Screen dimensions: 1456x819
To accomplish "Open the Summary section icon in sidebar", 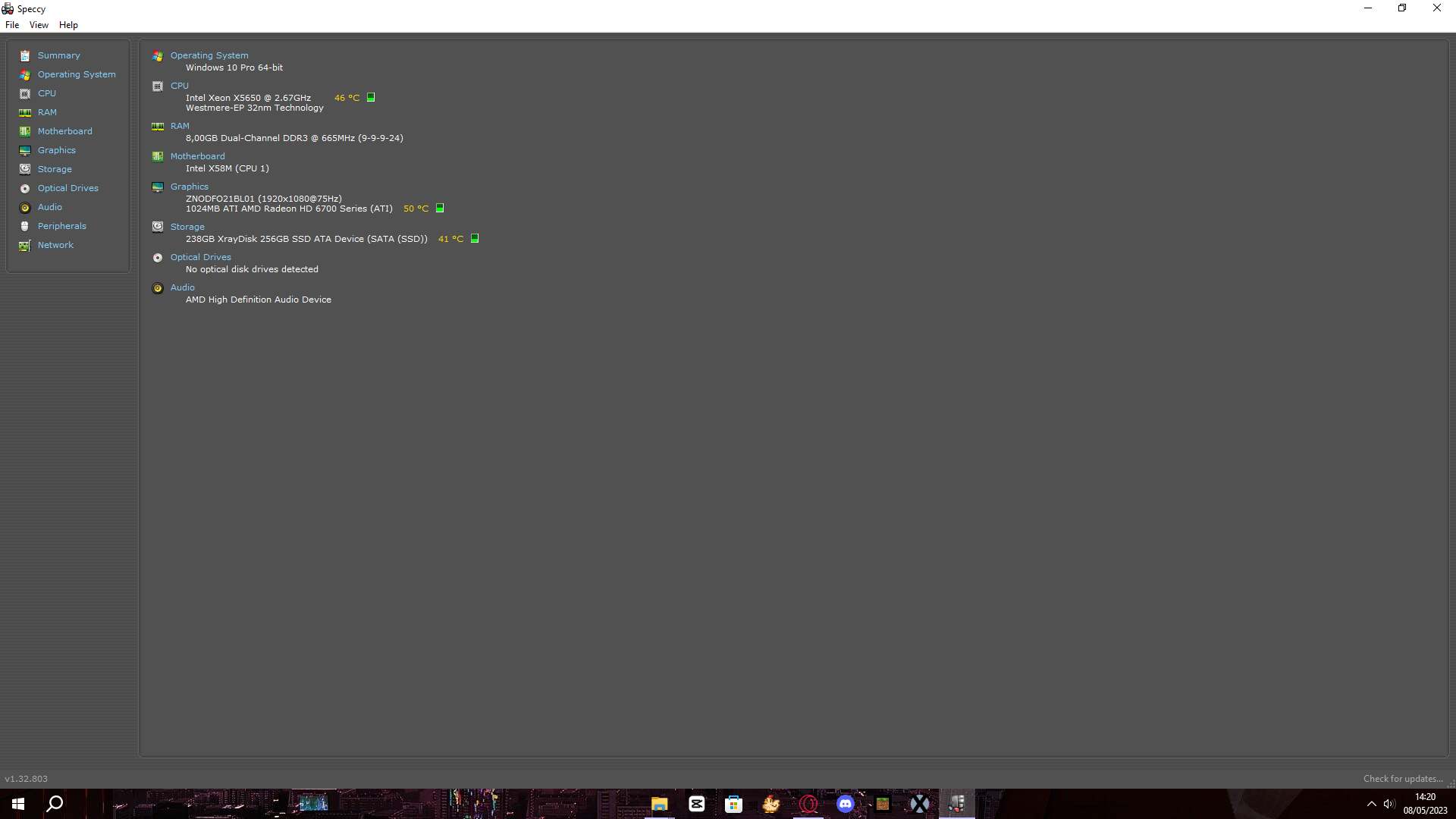I will (x=25, y=56).
